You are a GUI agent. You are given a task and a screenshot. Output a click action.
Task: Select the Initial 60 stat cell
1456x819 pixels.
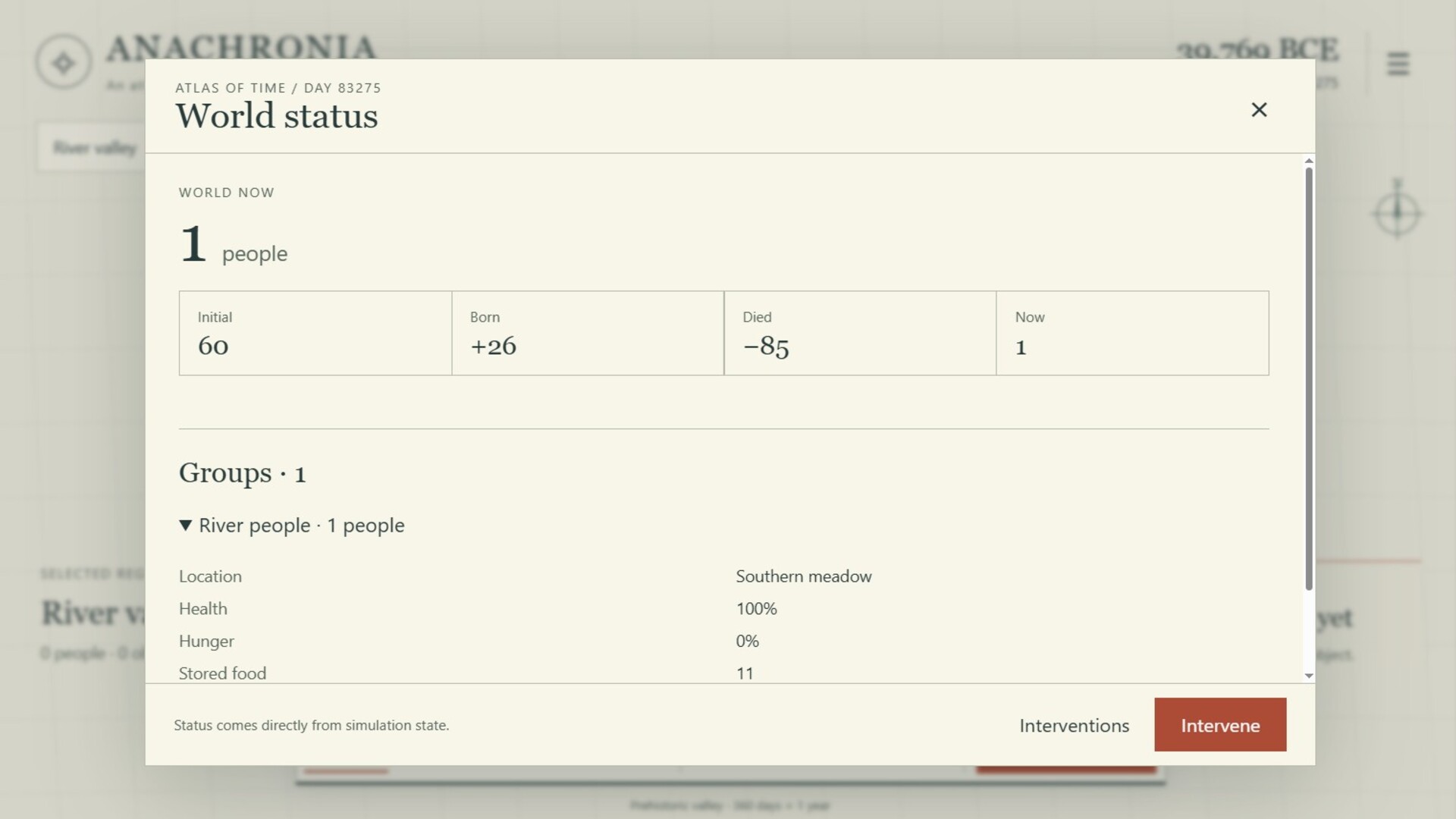point(315,333)
